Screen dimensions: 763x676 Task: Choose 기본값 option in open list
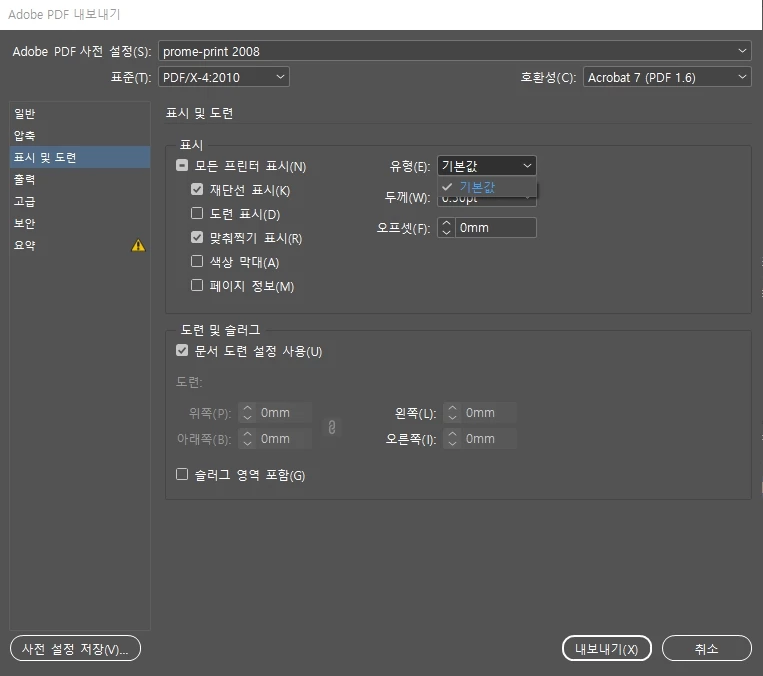coord(487,187)
